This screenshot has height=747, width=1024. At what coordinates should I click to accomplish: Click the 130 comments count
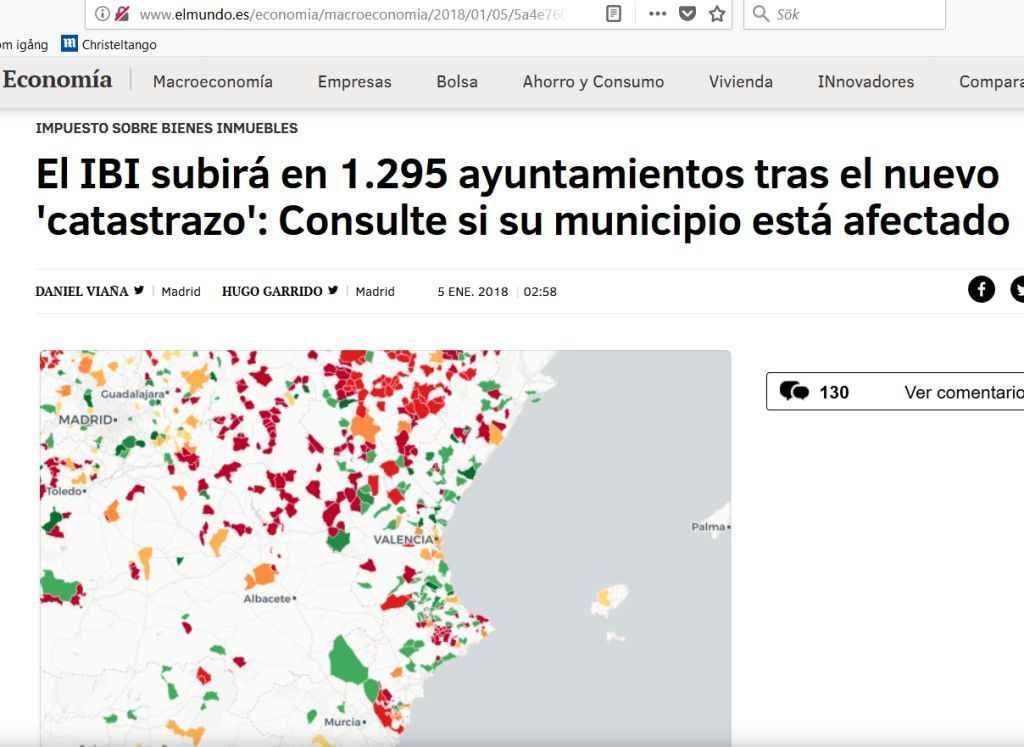[834, 392]
